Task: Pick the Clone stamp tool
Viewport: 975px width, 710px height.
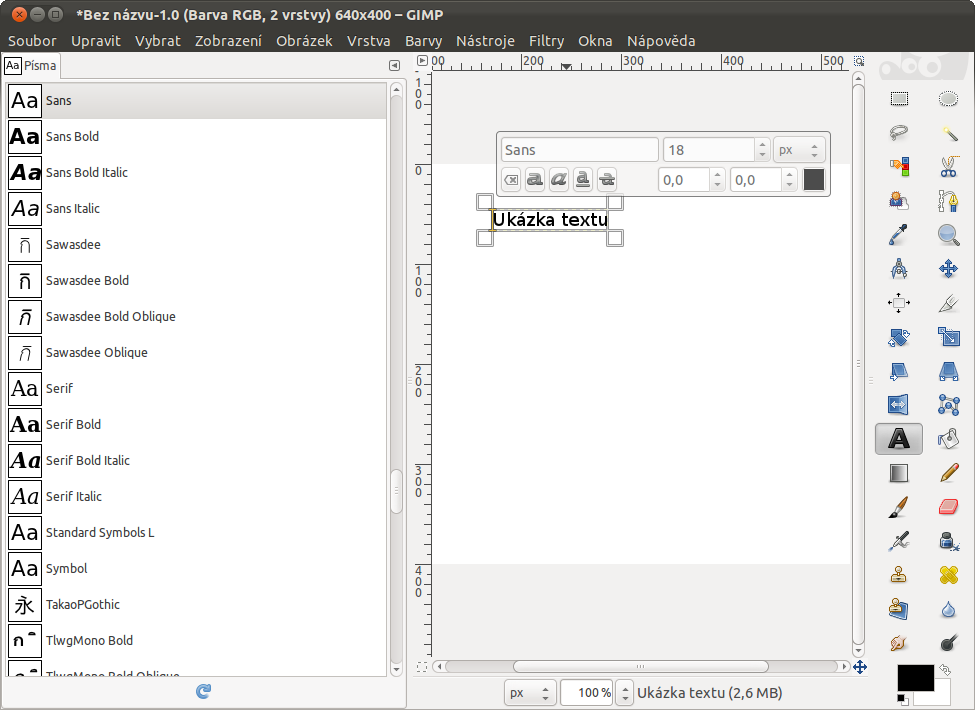Action: click(899, 575)
